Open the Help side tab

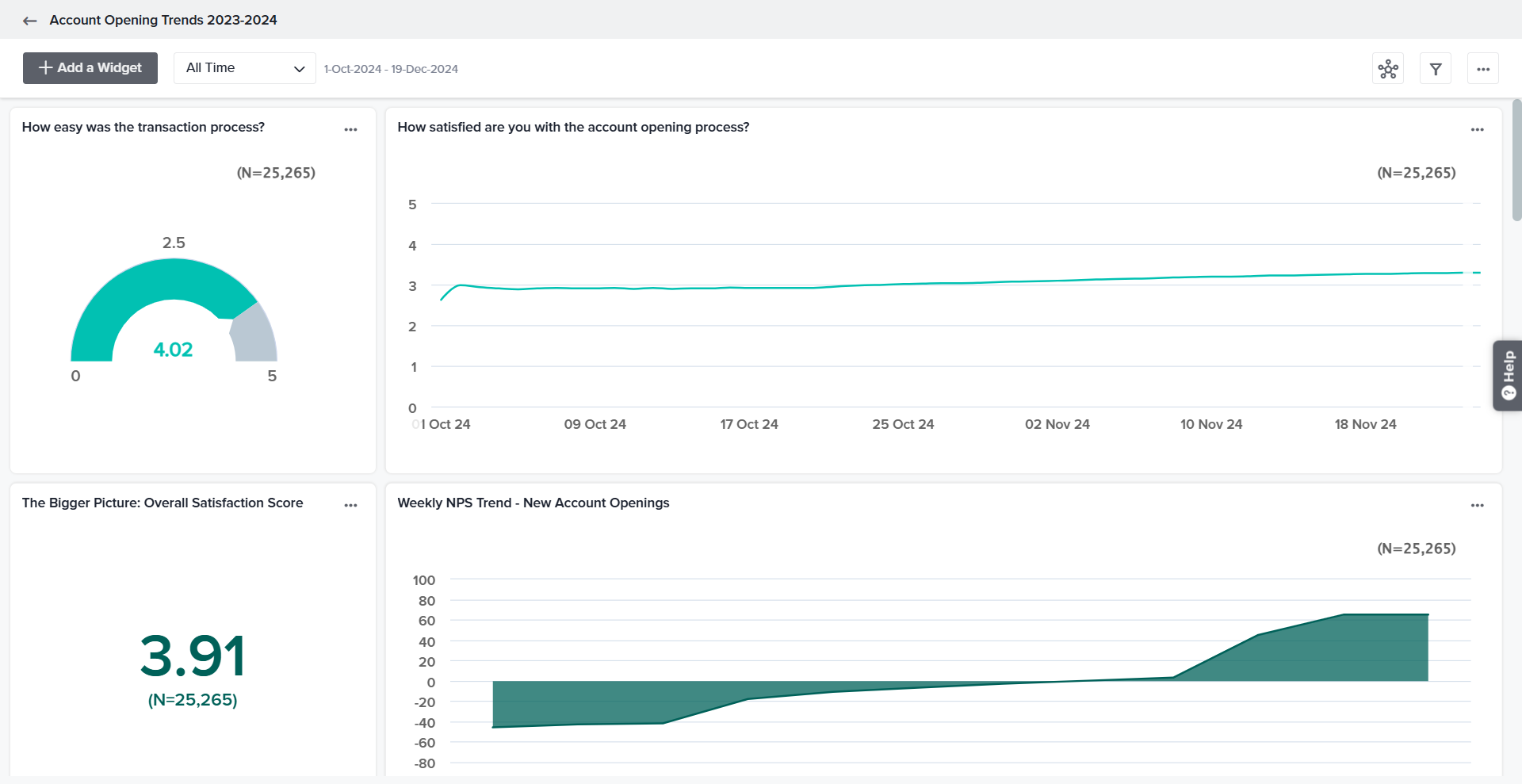(1508, 376)
